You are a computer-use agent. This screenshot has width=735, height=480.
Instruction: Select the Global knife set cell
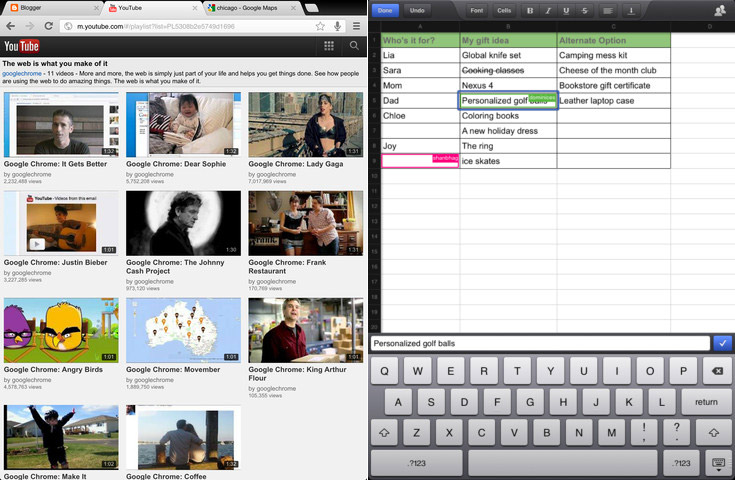508,55
